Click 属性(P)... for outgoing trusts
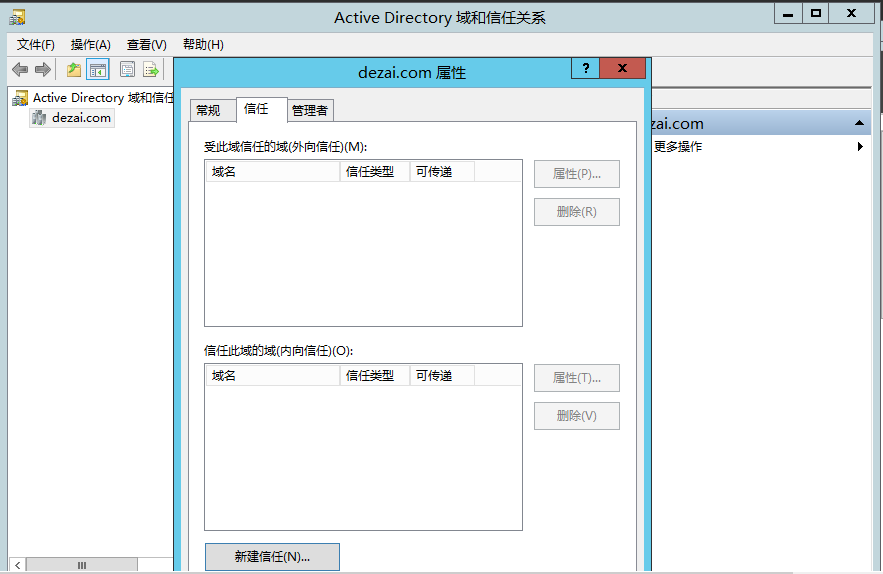883x574 pixels. [x=577, y=174]
